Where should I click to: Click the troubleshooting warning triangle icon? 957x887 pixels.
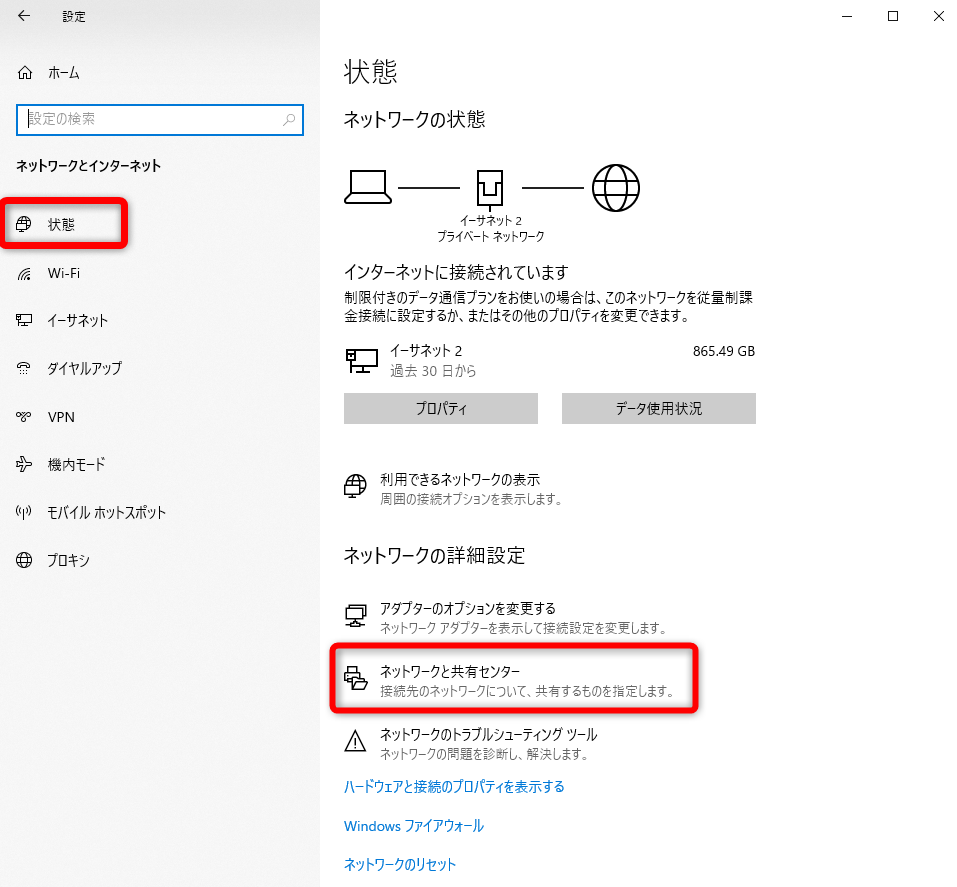point(355,741)
